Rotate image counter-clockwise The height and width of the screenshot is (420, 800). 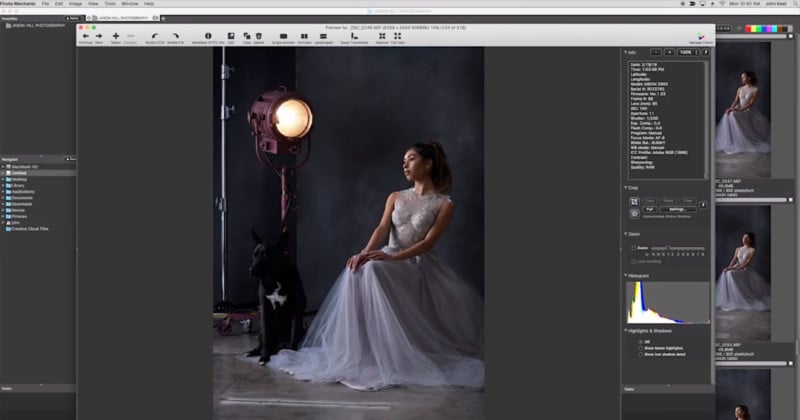coord(155,36)
